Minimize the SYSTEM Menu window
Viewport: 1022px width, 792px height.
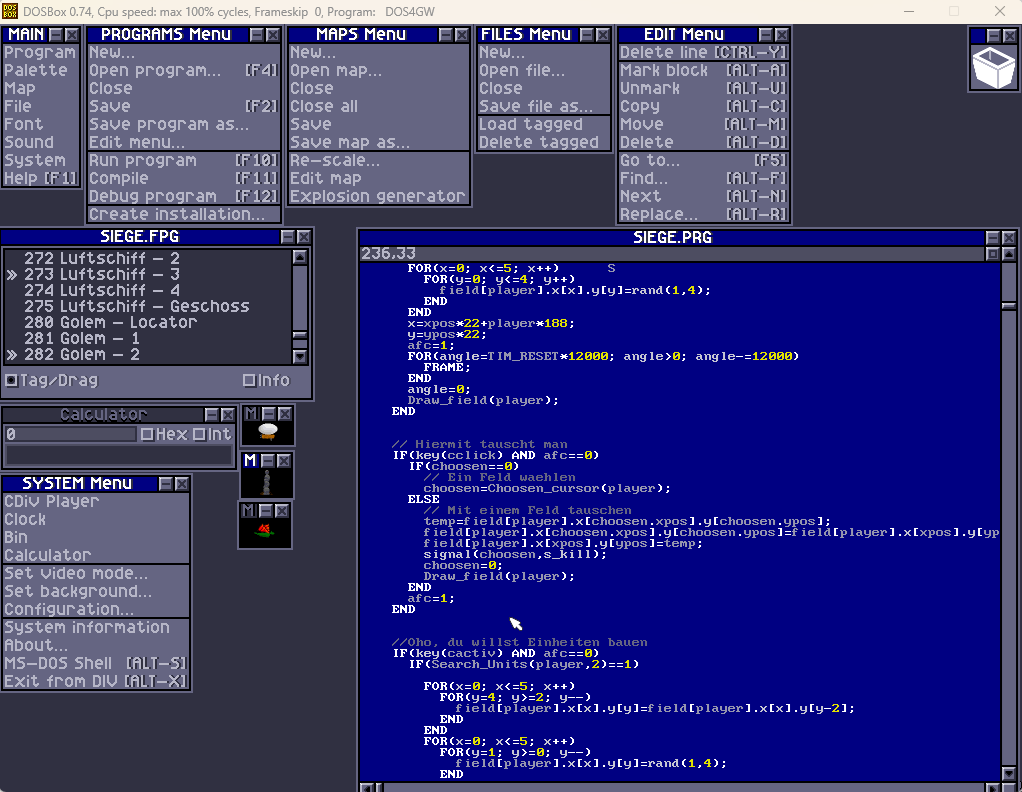click(166, 484)
